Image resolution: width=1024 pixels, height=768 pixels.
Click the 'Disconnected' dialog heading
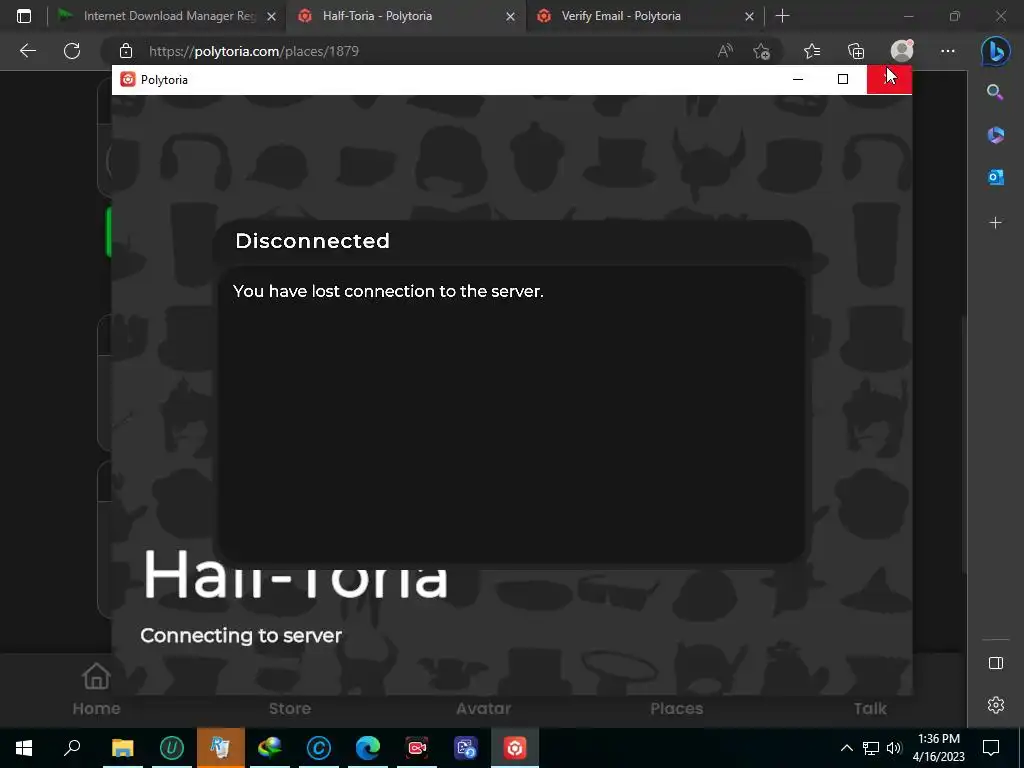[x=312, y=241]
